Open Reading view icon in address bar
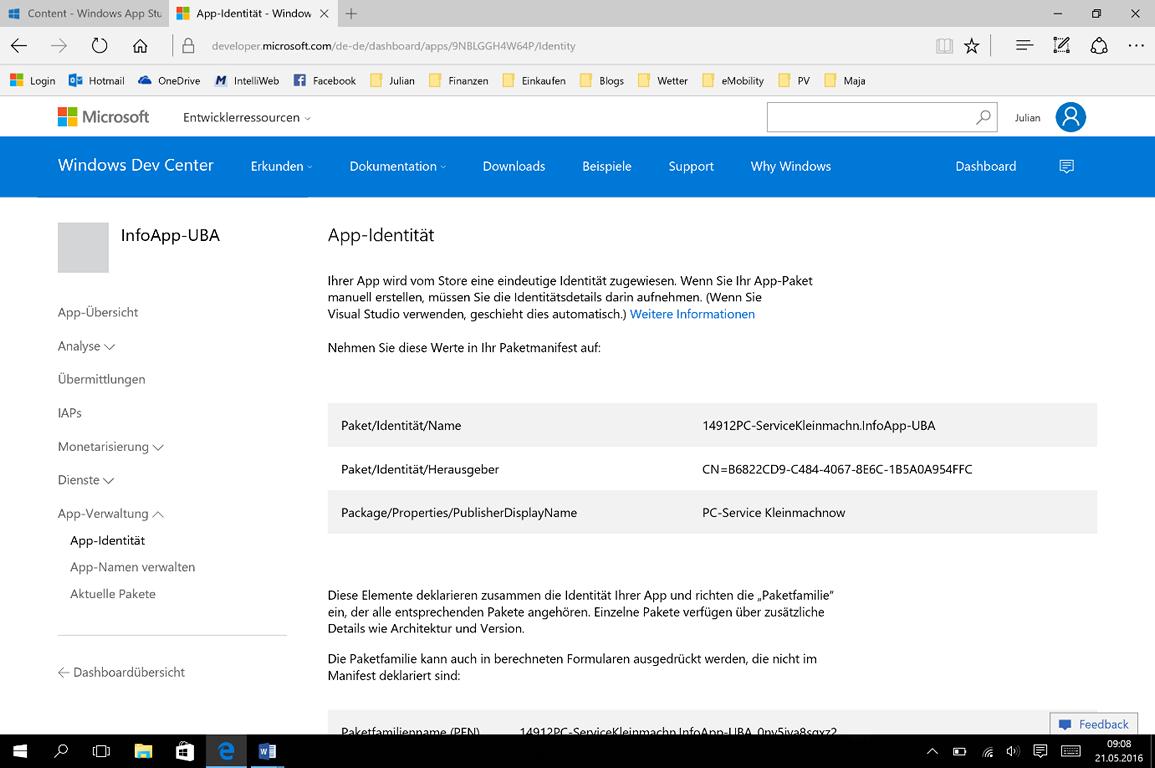This screenshot has height=768, width=1155. click(x=944, y=46)
